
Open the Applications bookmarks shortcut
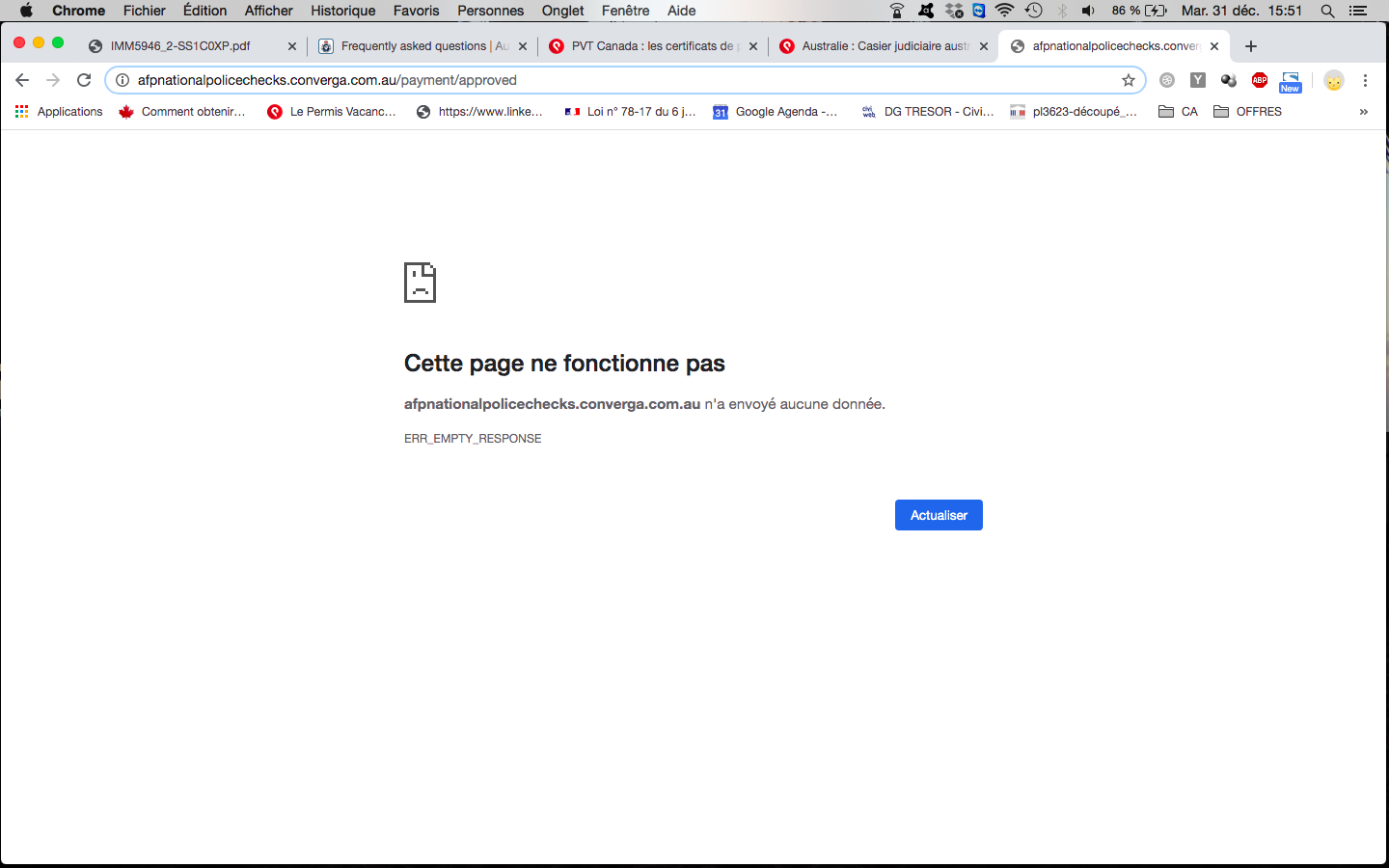pos(59,112)
